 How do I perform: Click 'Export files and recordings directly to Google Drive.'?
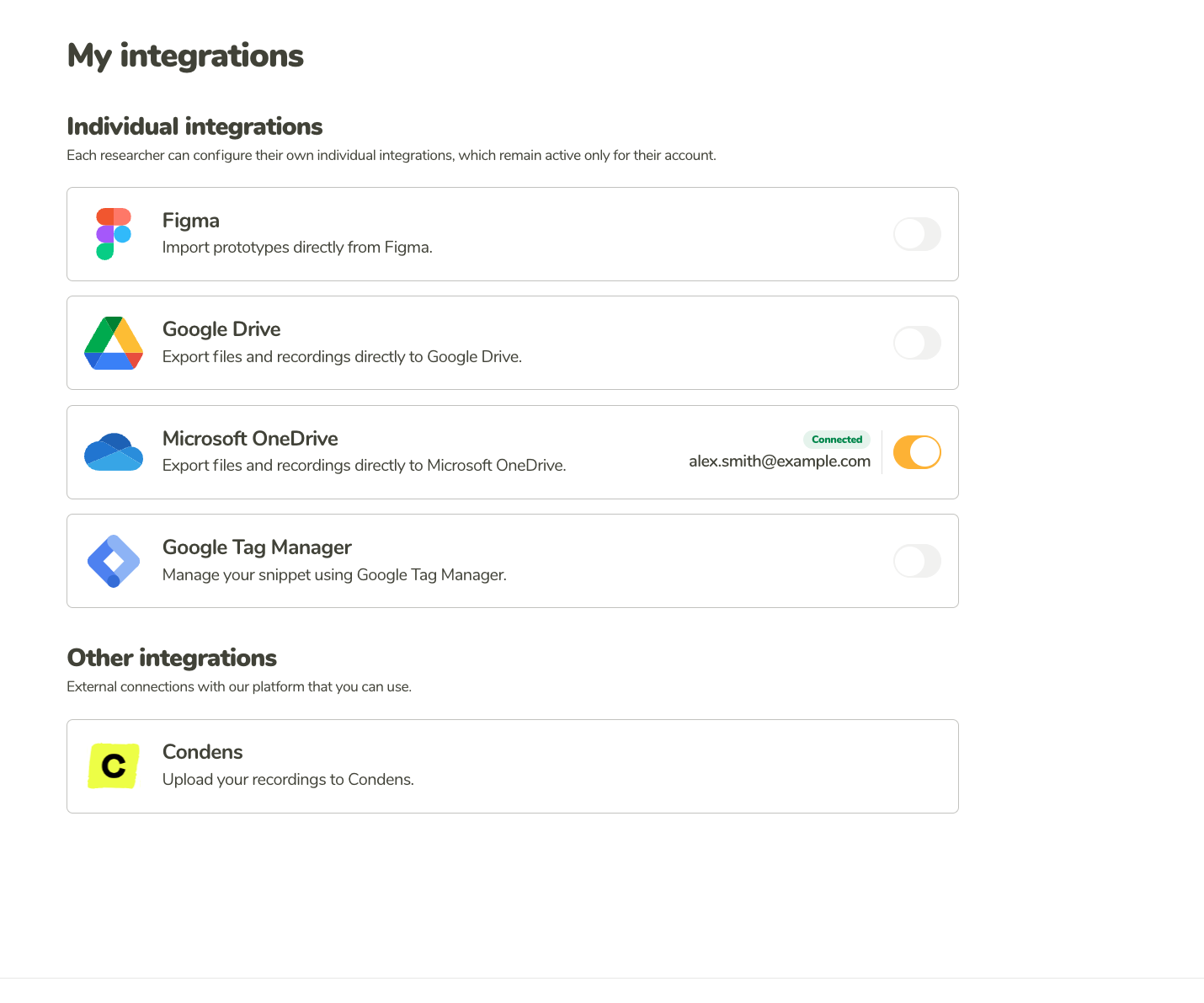pos(342,357)
